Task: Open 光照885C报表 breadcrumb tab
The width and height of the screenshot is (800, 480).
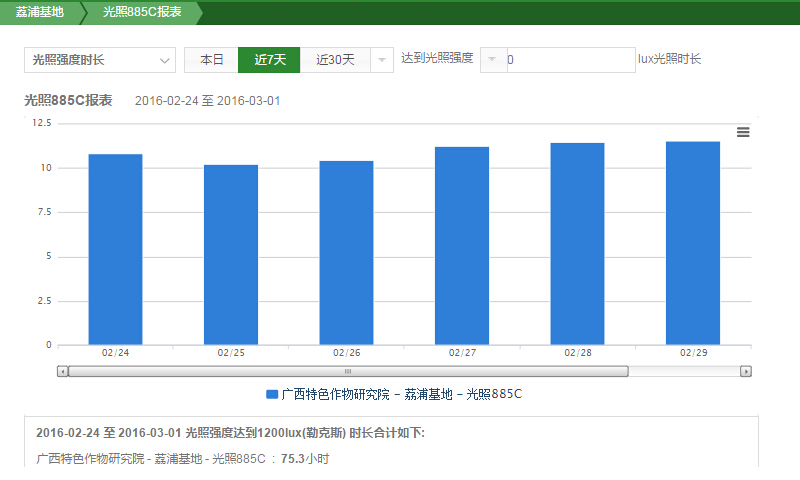Action: 142,13
